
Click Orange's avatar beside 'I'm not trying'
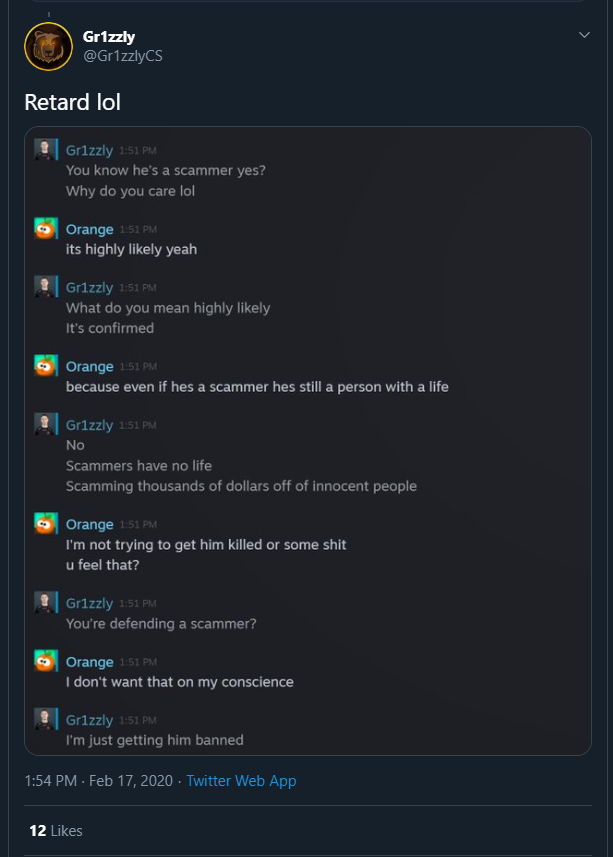tap(44, 524)
